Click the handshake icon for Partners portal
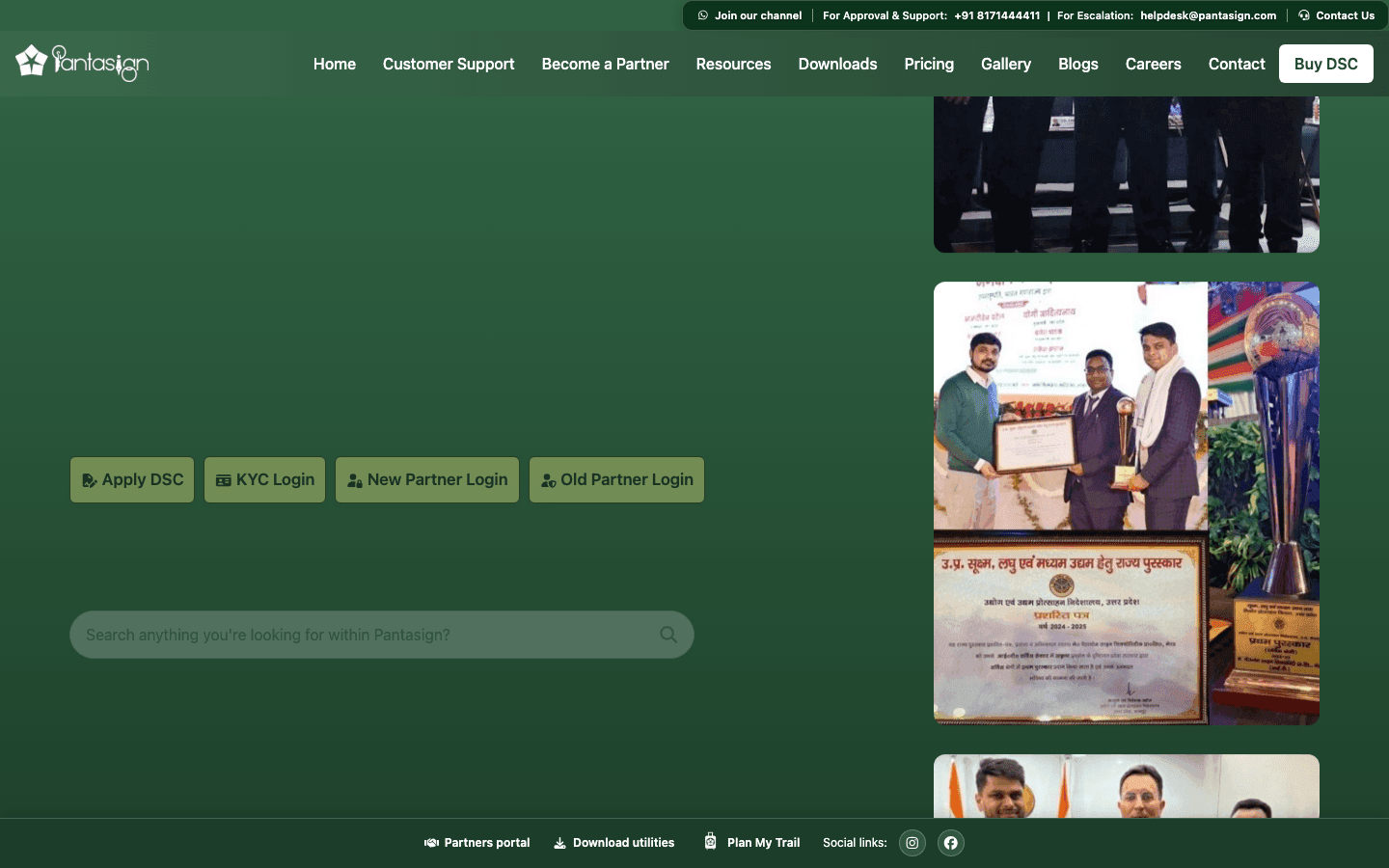 pos(431,843)
